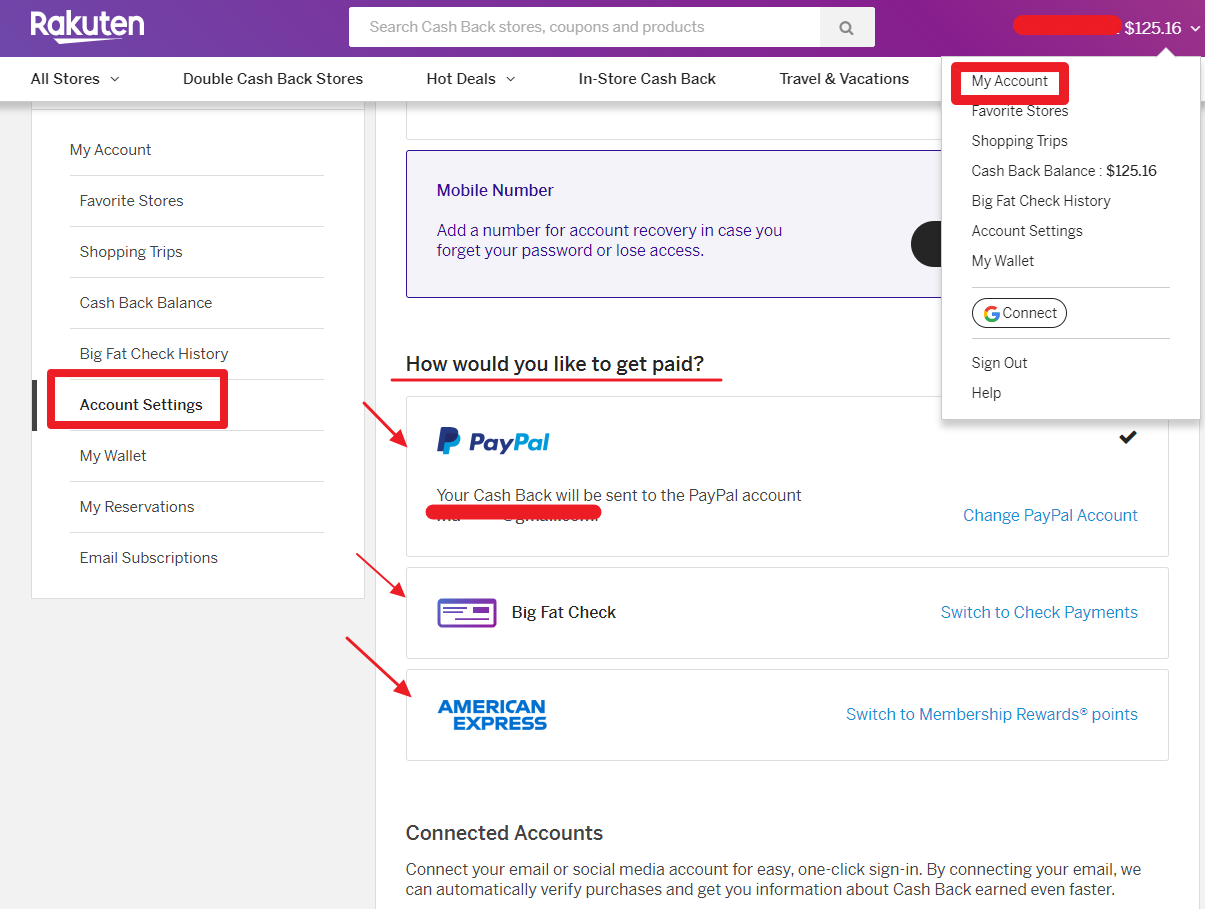Select My Account in the dropdown menu
Viewport: 1205px width, 909px height.
[x=1010, y=81]
